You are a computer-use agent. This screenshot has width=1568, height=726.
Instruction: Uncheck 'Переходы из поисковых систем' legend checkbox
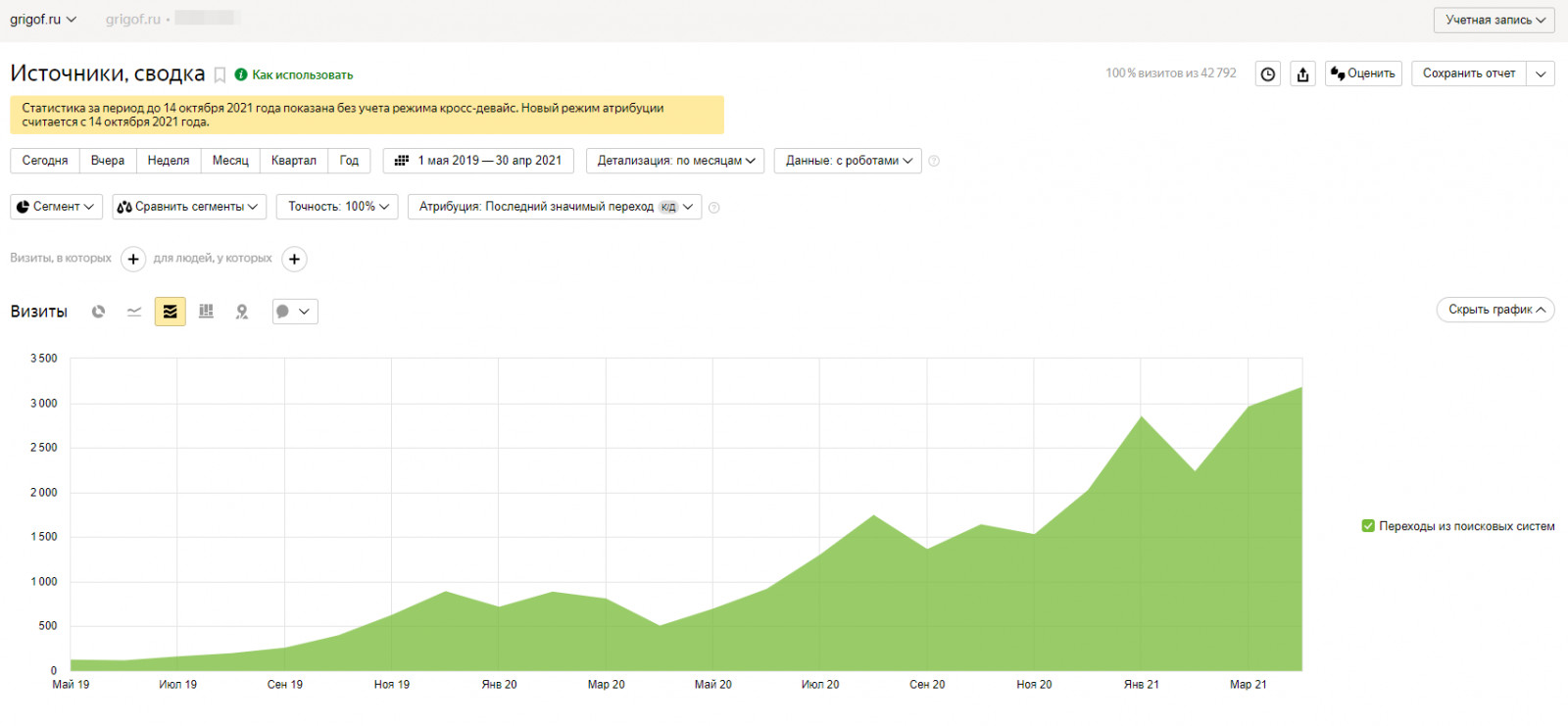click(x=1368, y=526)
